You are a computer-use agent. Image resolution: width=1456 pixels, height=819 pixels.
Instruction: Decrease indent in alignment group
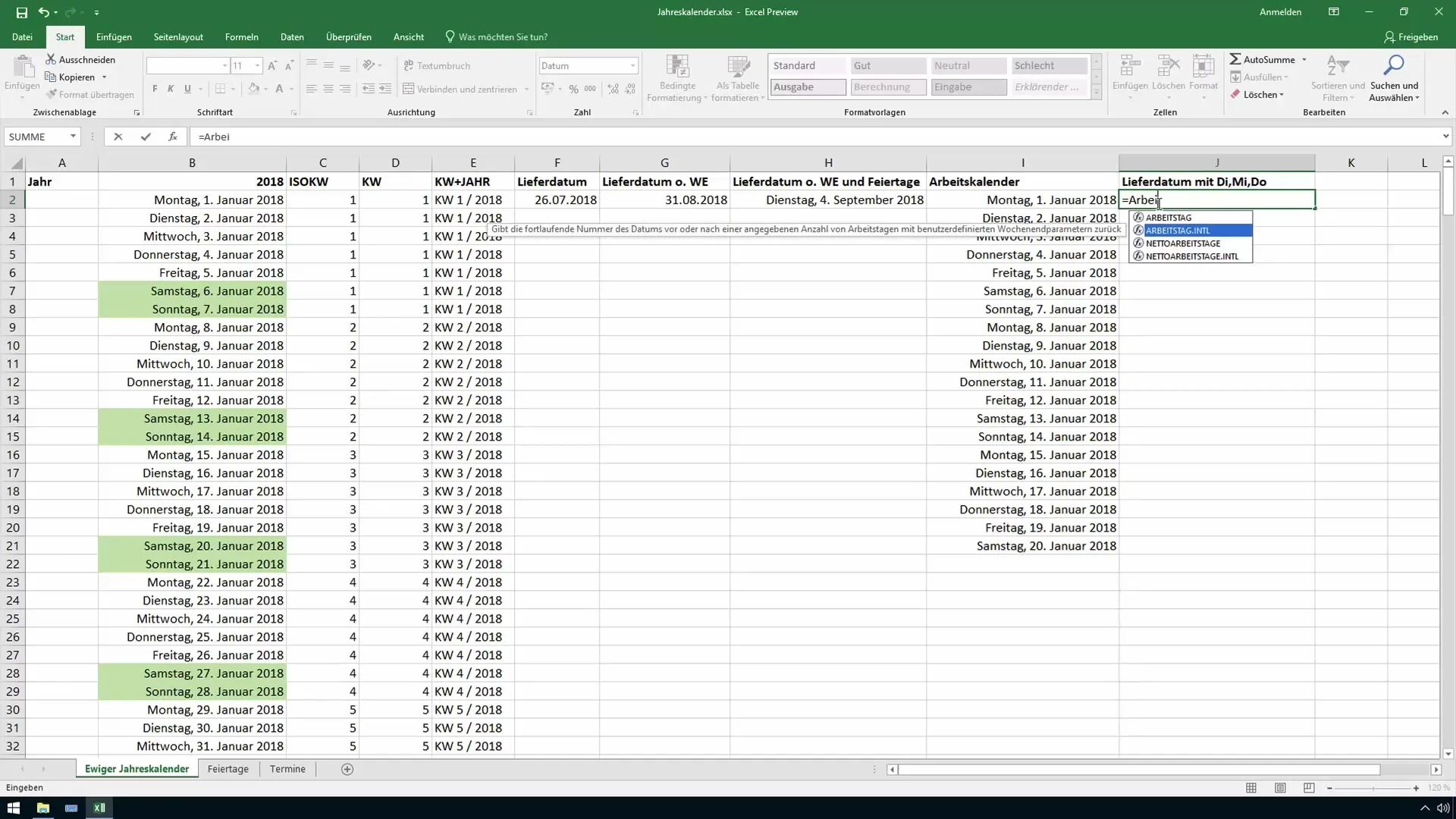tap(369, 89)
